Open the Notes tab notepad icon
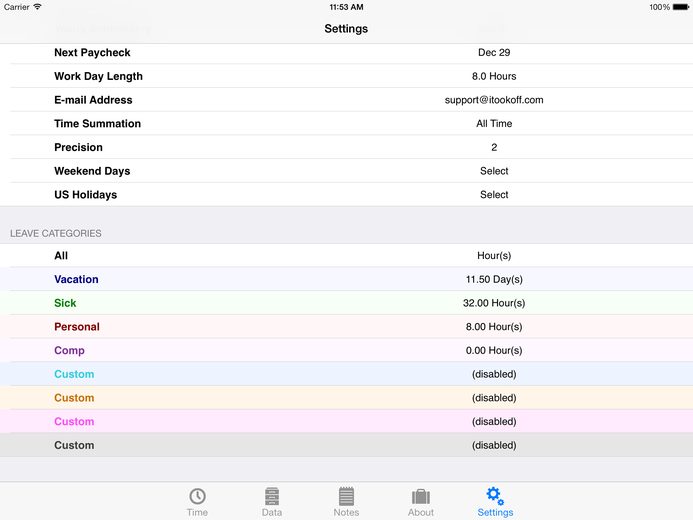Image resolution: width=693 pixels, height=520 pixels. click(346, 496)
